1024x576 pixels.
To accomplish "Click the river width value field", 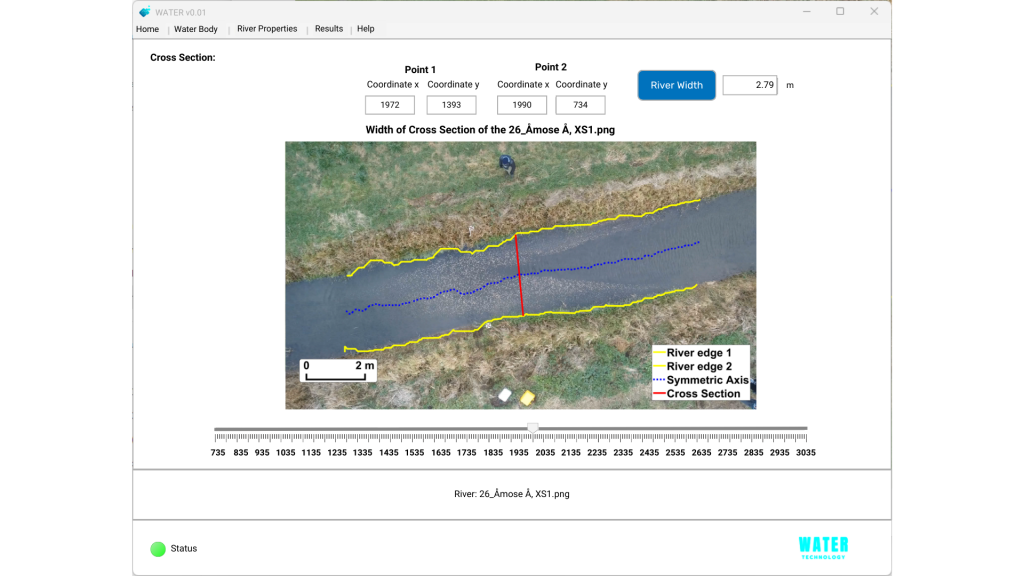I will tap(750, 85).
